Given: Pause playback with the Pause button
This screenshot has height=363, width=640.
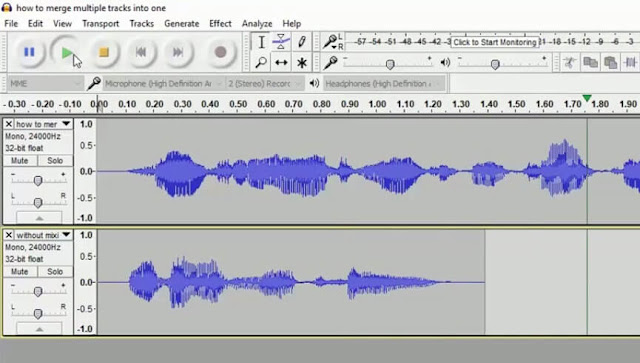Looking at the screenshot, I should (29, 52).
